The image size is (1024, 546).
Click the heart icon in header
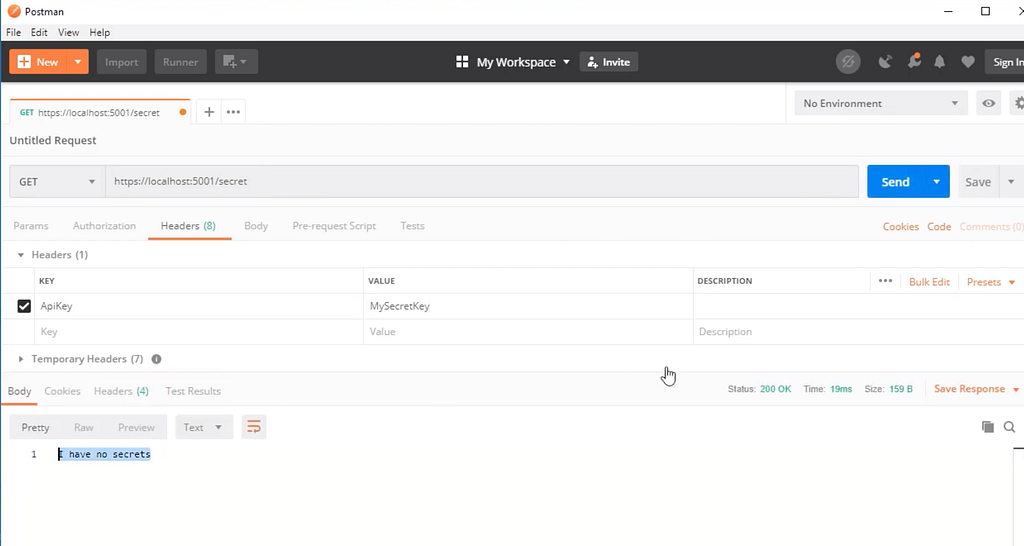point(968,62)
